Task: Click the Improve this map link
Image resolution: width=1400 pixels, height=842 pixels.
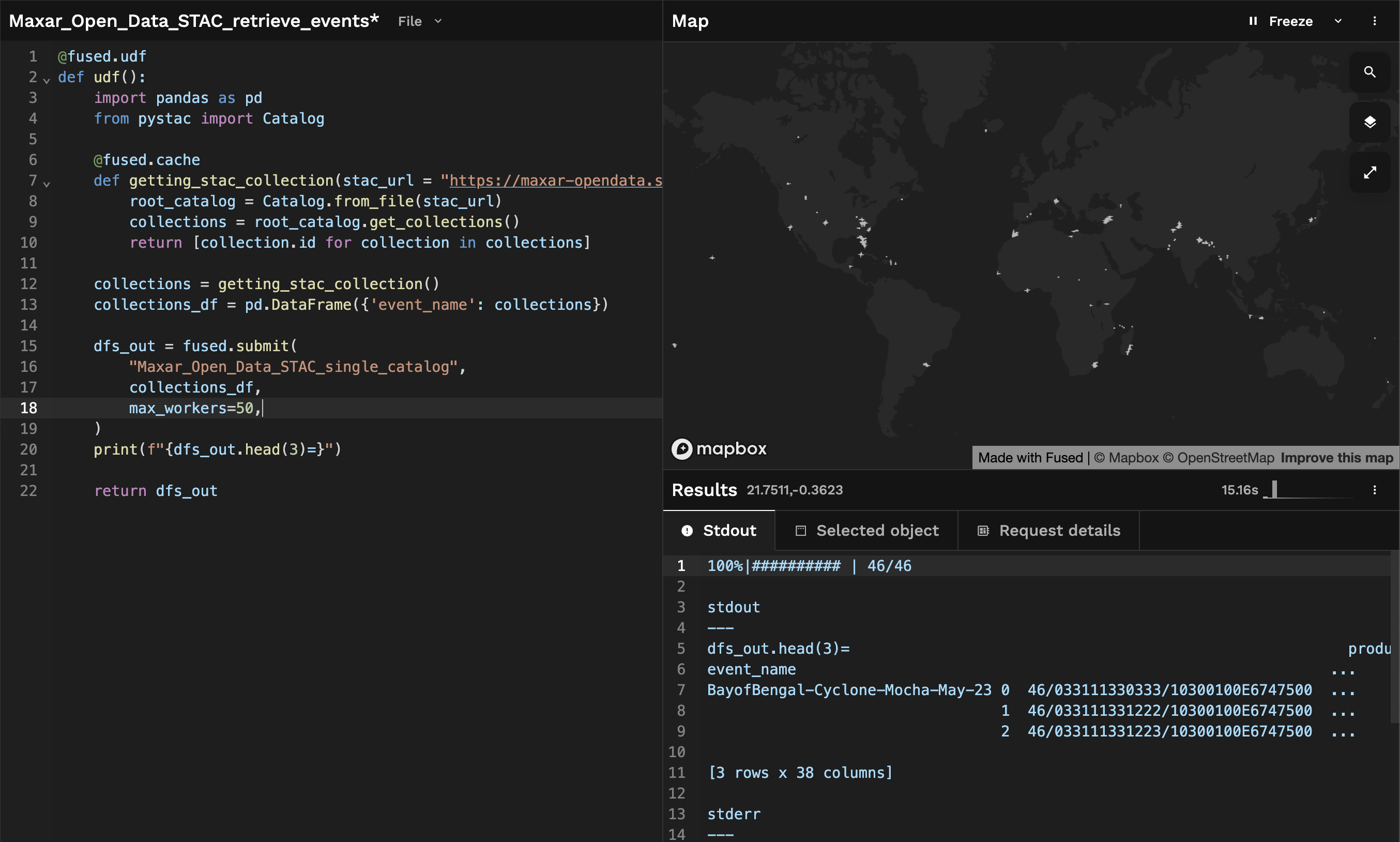Action: click(x=1336, y=458)
